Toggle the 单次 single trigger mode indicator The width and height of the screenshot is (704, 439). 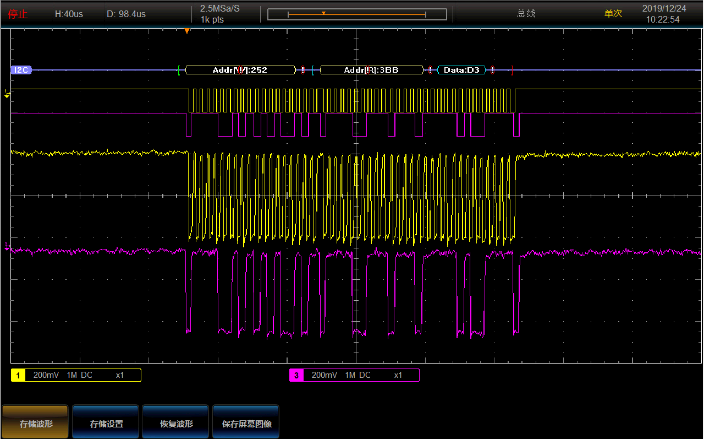coord(613,13)
